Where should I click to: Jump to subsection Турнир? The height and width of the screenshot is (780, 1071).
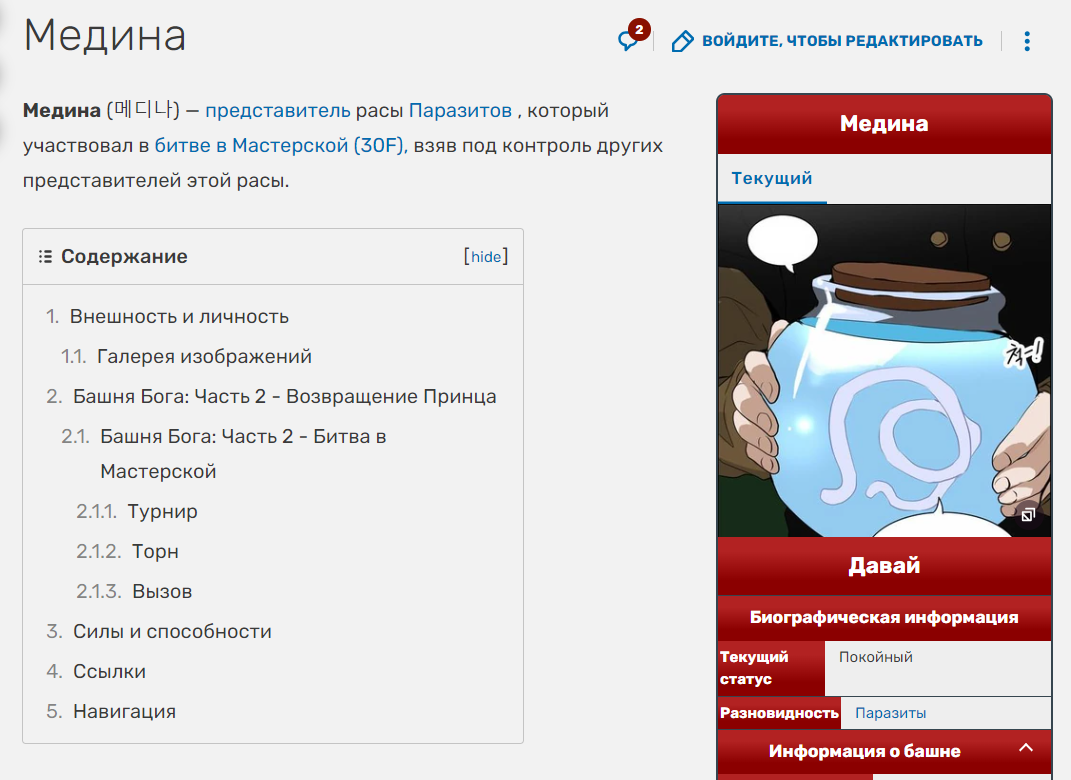click(x=163, y=512)
